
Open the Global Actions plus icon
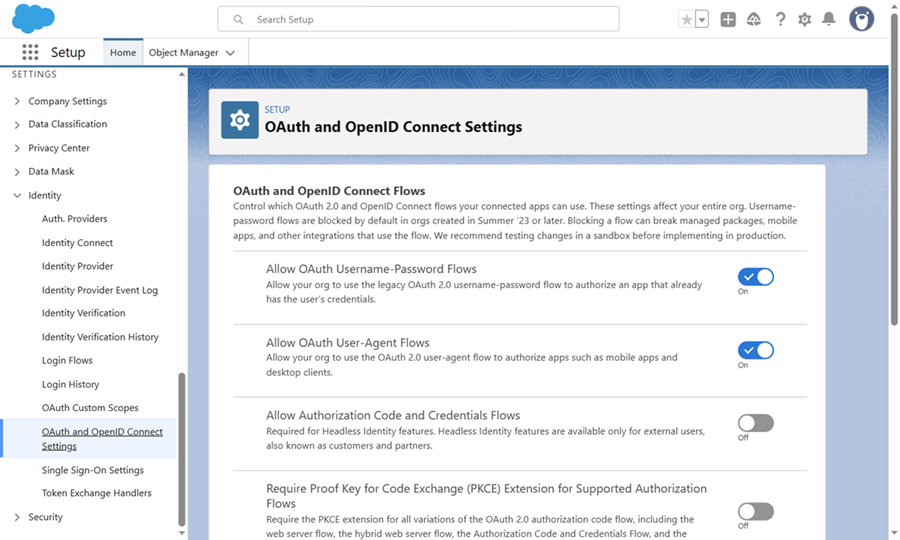[728, 19]
